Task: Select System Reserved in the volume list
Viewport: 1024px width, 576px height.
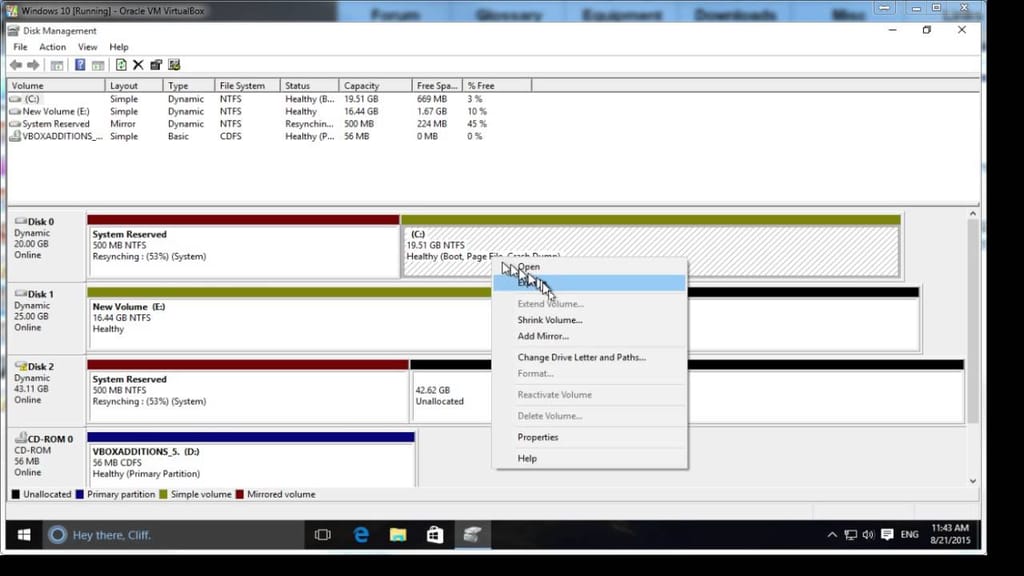Action: (269, 124)
